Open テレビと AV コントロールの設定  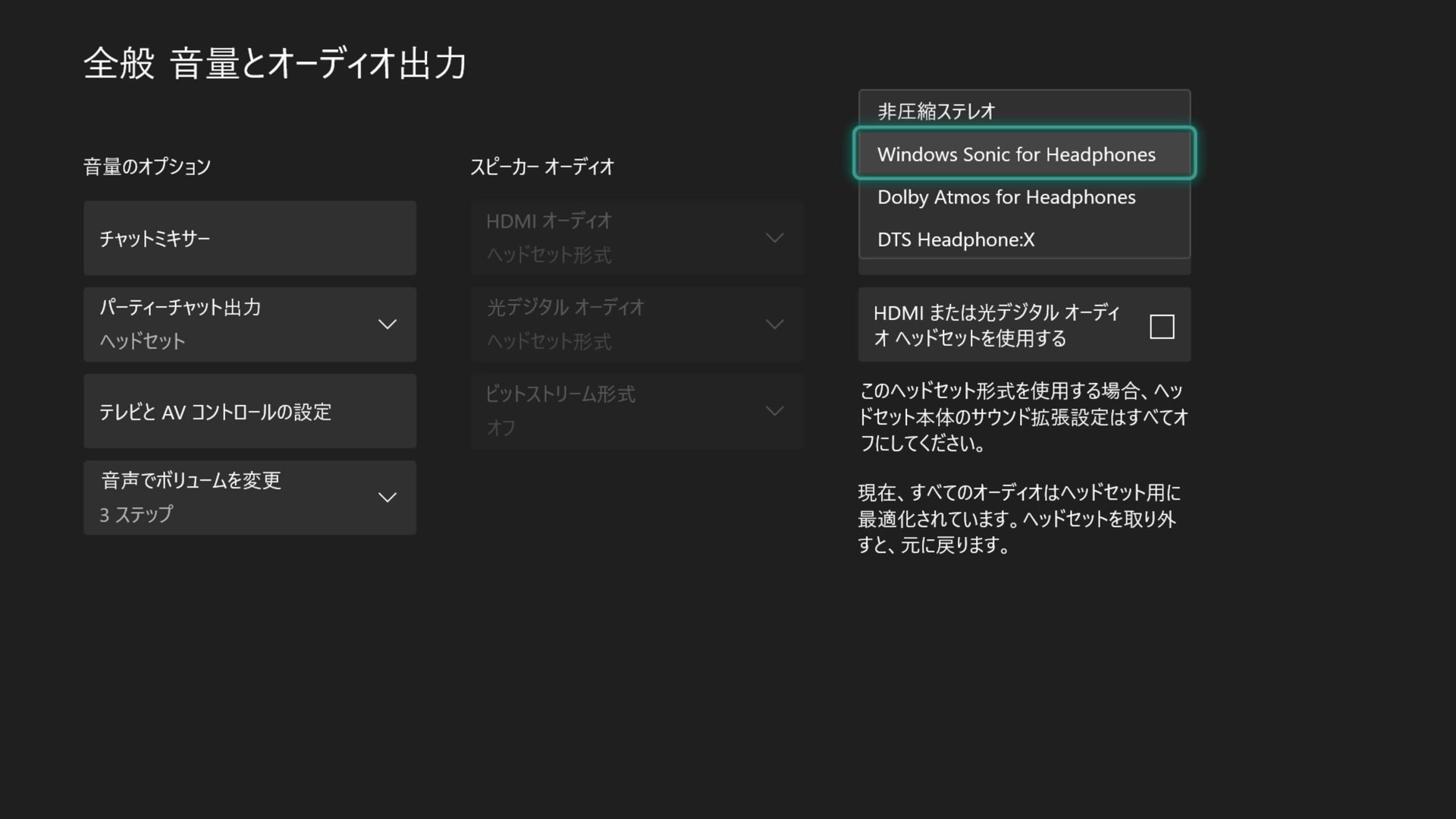(x=249, y=411)
